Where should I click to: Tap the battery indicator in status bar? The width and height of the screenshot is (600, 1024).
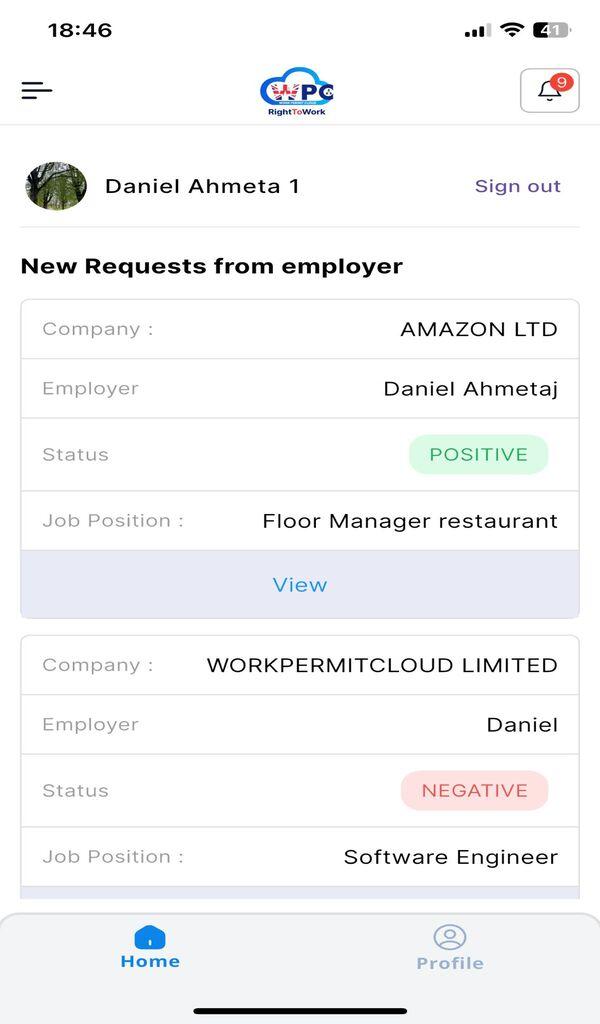[552, 30]
